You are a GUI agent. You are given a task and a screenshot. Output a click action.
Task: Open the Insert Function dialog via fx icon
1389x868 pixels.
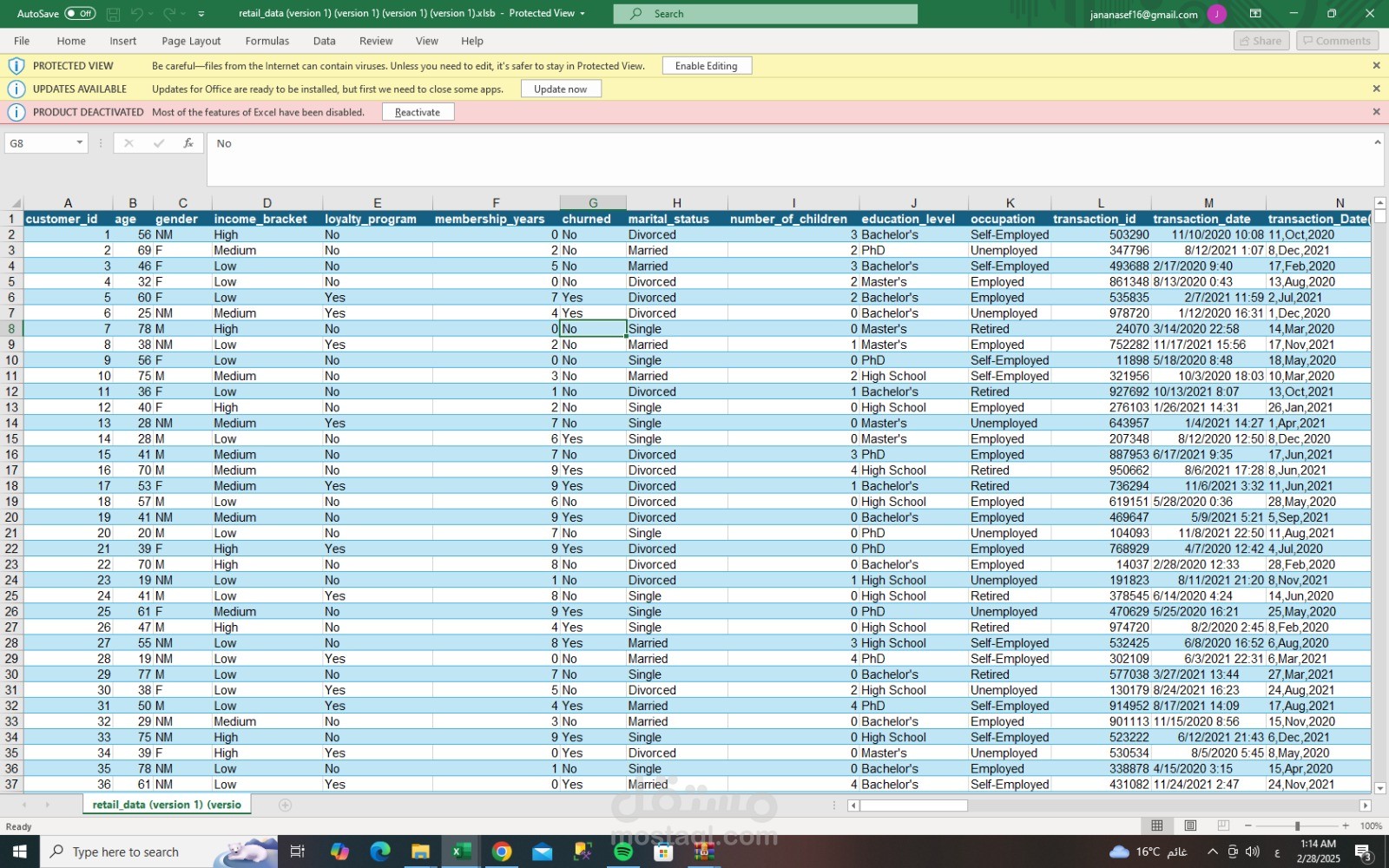coord(188,142)
